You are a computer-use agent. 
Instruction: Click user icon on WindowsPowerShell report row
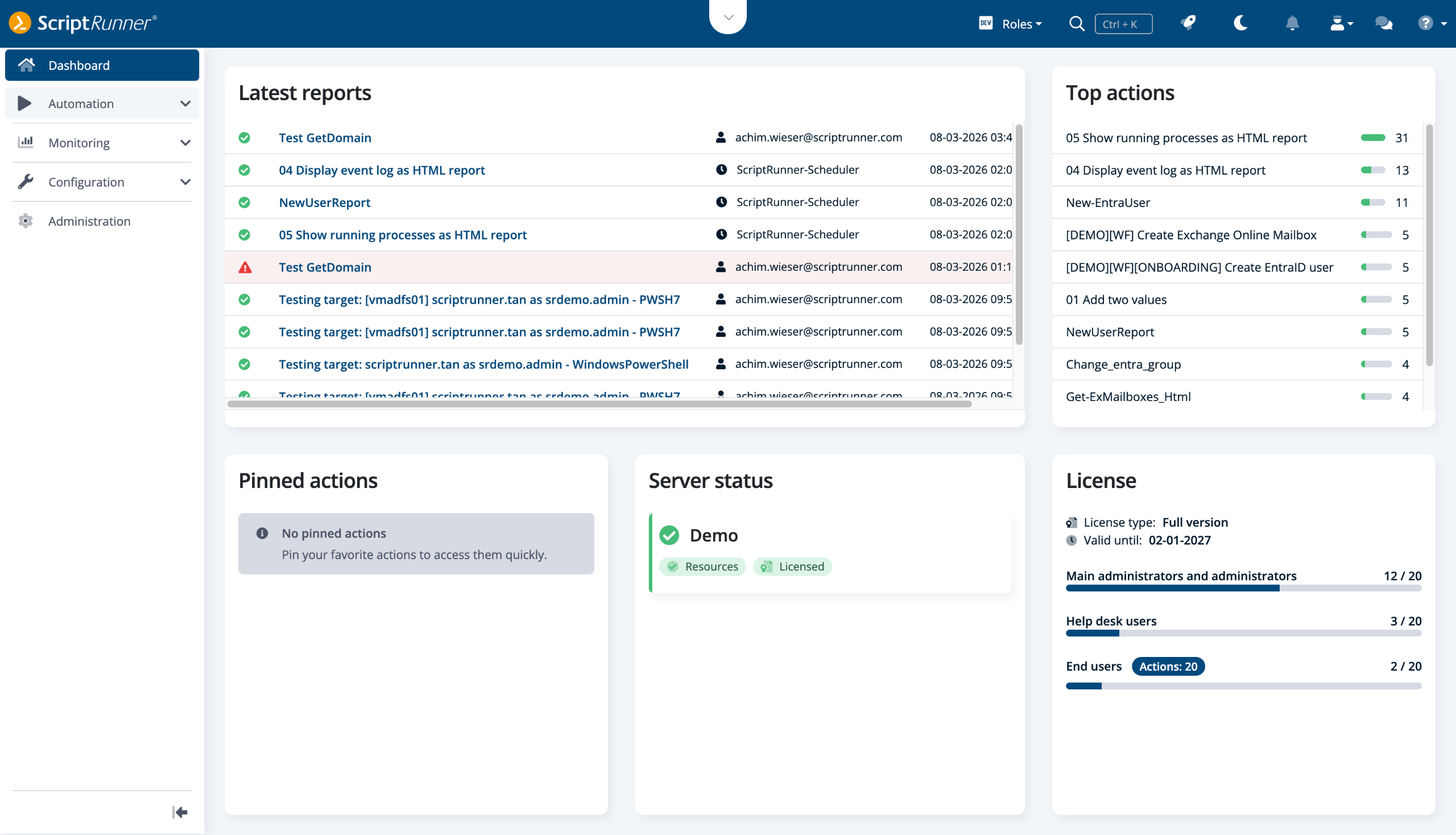[x=721, y=363]
